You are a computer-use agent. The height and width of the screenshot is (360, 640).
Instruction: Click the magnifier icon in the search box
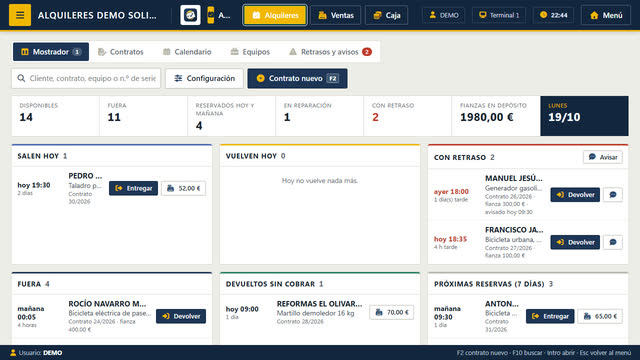[21, 78]
